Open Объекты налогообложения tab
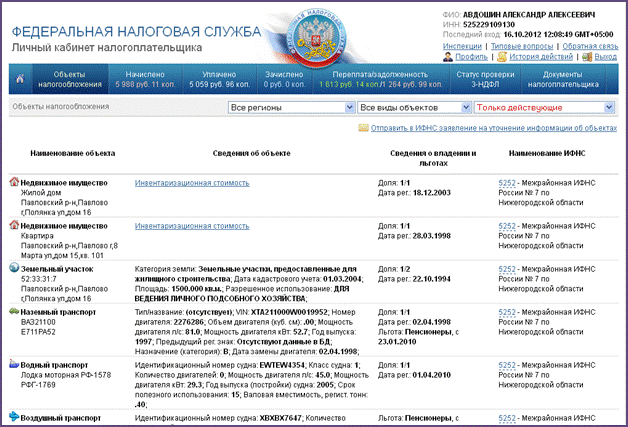This screenshot has width=628, height=427. pos(70,79)
